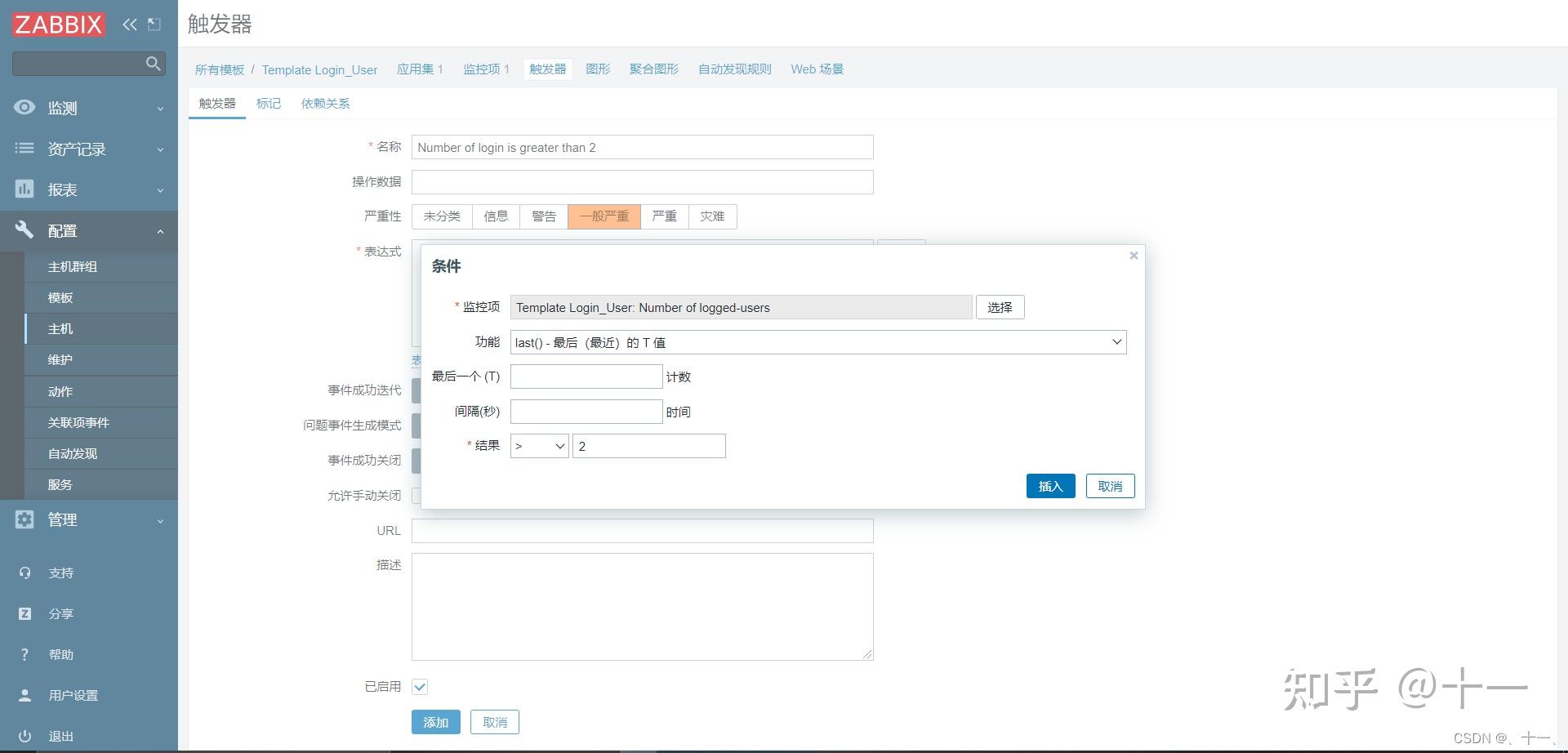Click the 名称 input field
The image size is (1568, 753).
pyautogui.click(x=643, y=147)
